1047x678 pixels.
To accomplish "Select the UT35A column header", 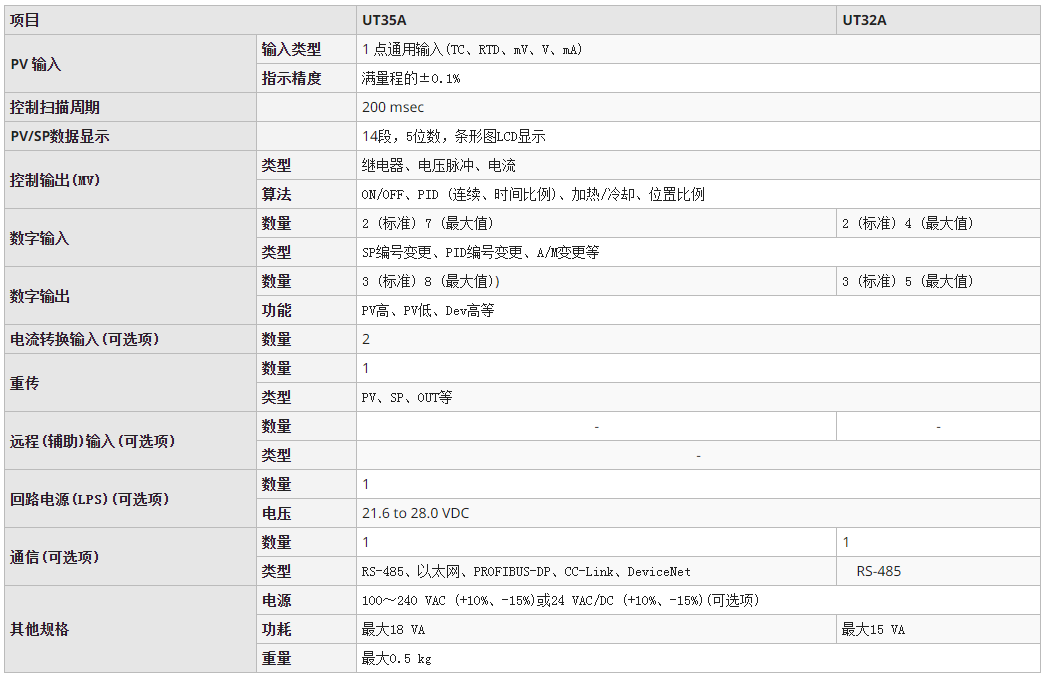I will (596, 20).
